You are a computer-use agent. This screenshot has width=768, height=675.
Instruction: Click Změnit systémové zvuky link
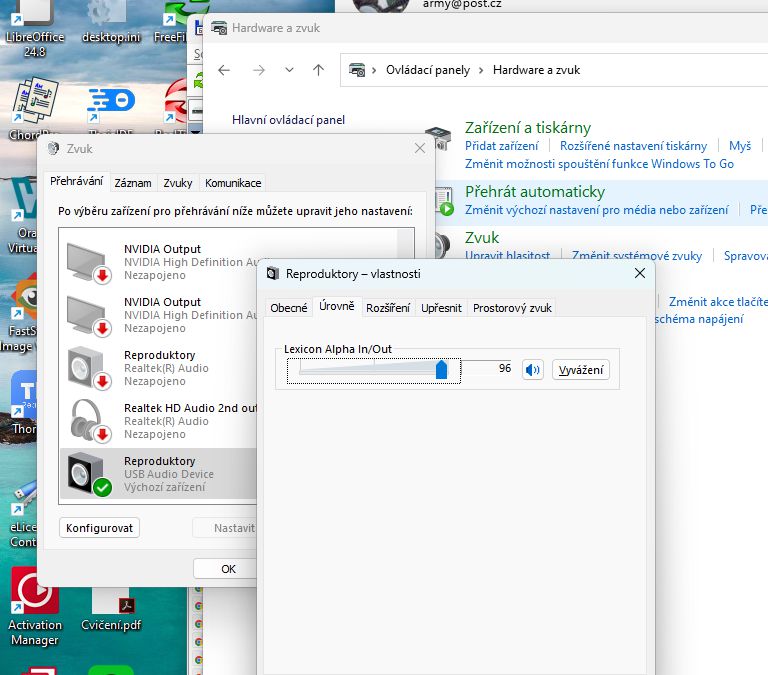637,256
